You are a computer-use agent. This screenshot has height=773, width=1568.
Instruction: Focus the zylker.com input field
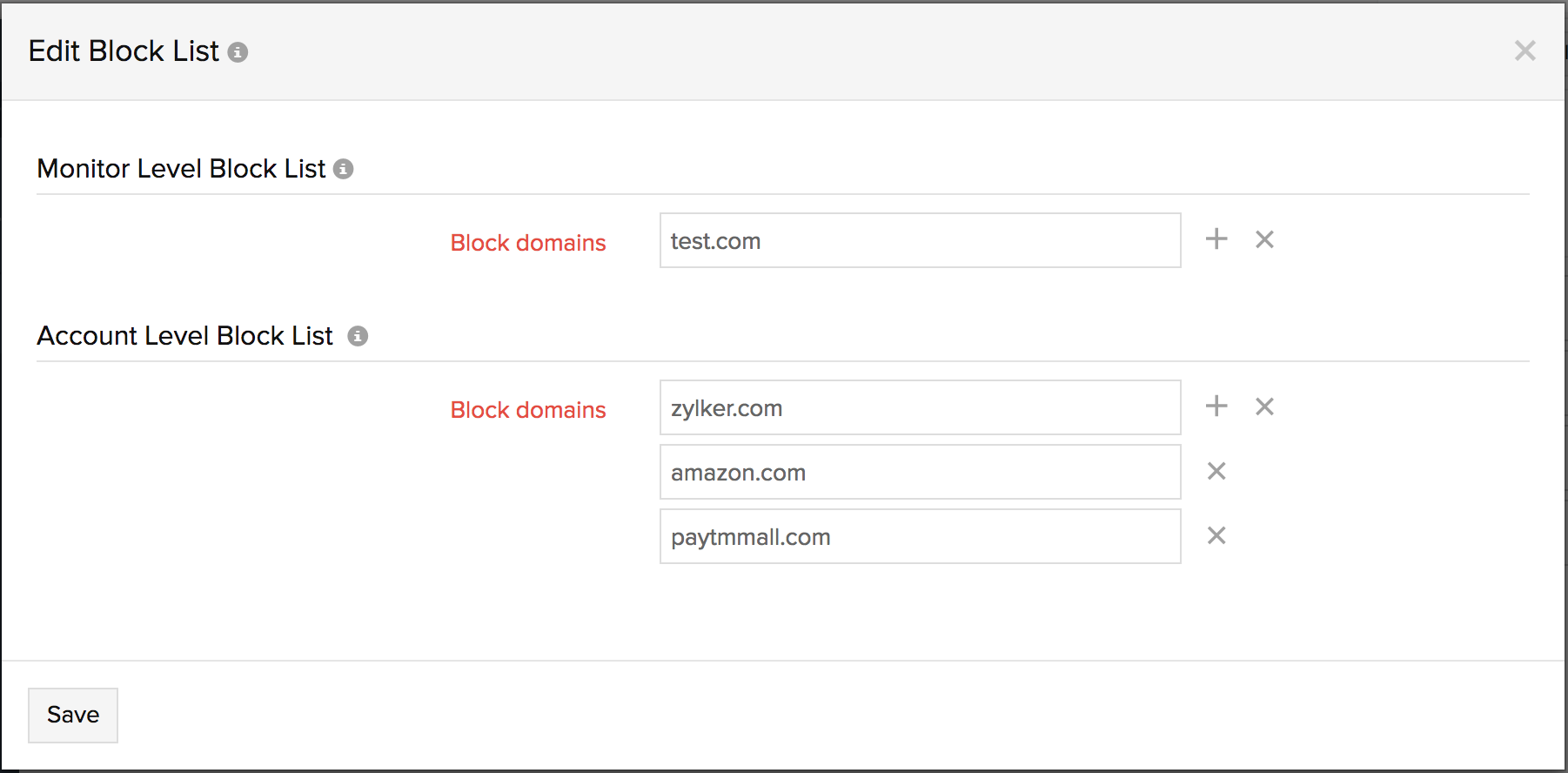920,407
